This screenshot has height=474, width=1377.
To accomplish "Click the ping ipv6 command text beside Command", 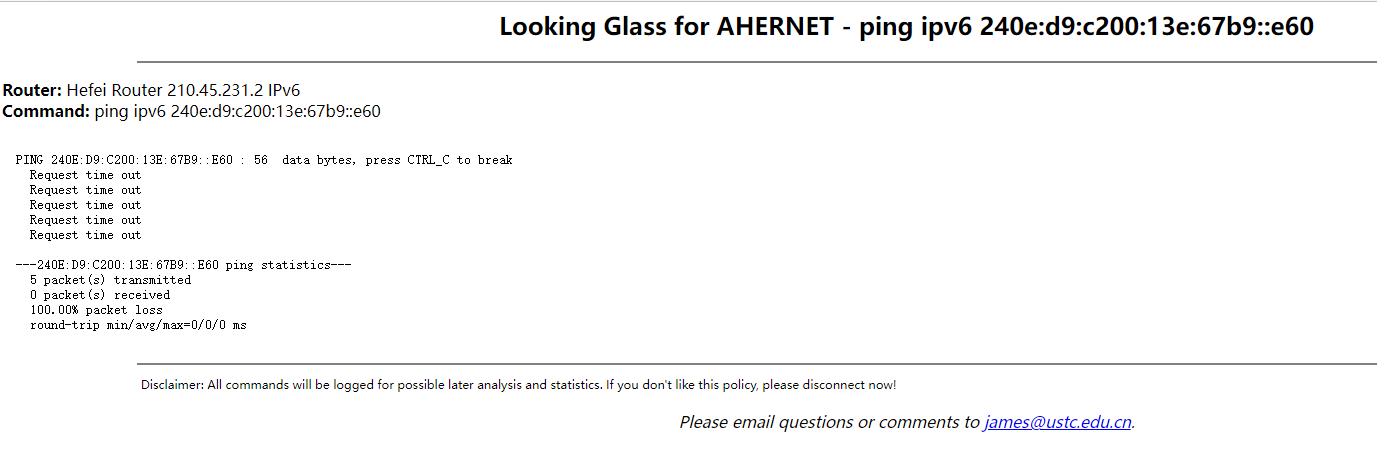I will pyautogui.click(x=237, y=111).
